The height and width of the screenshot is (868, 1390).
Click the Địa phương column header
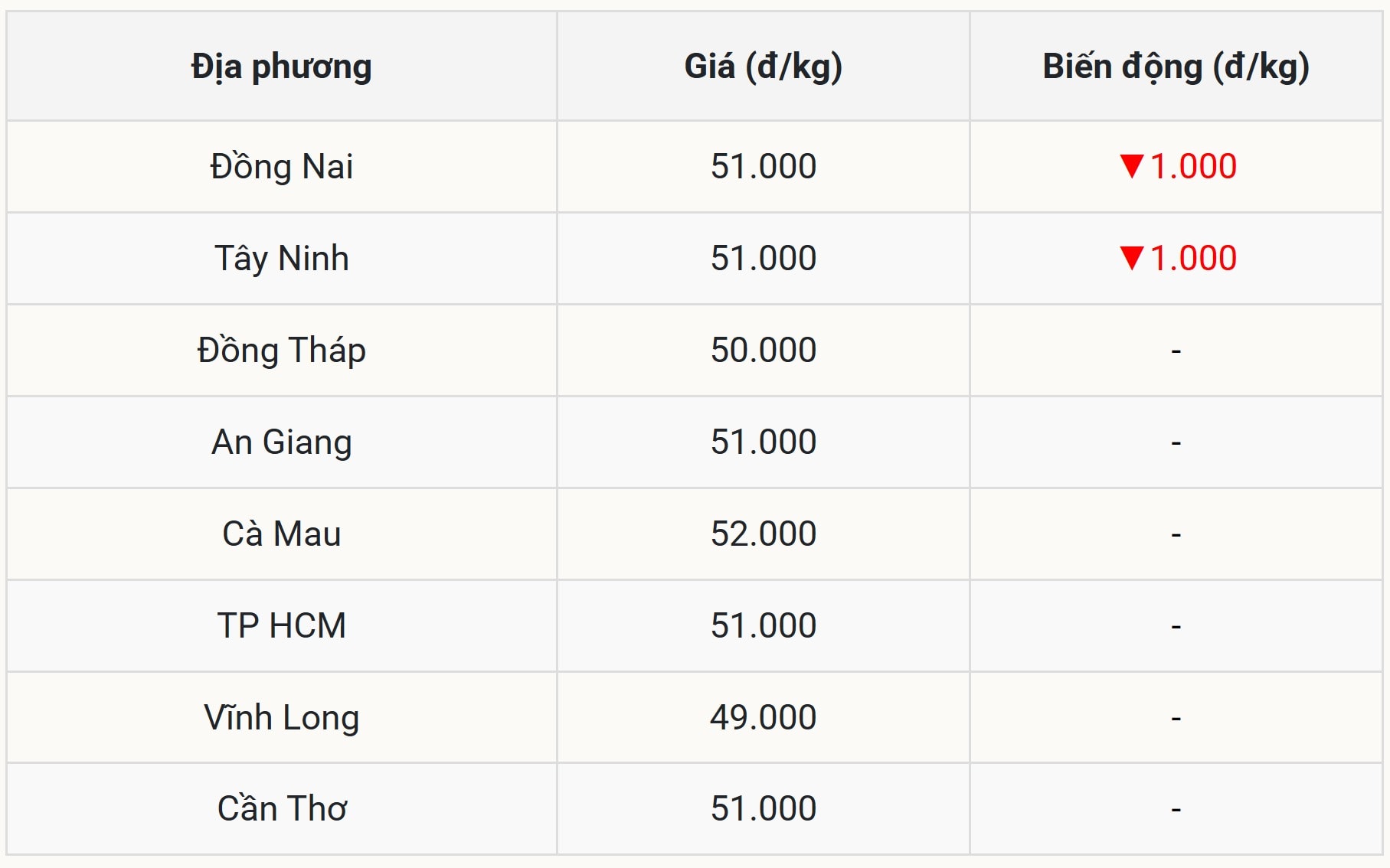pos(281,67)
